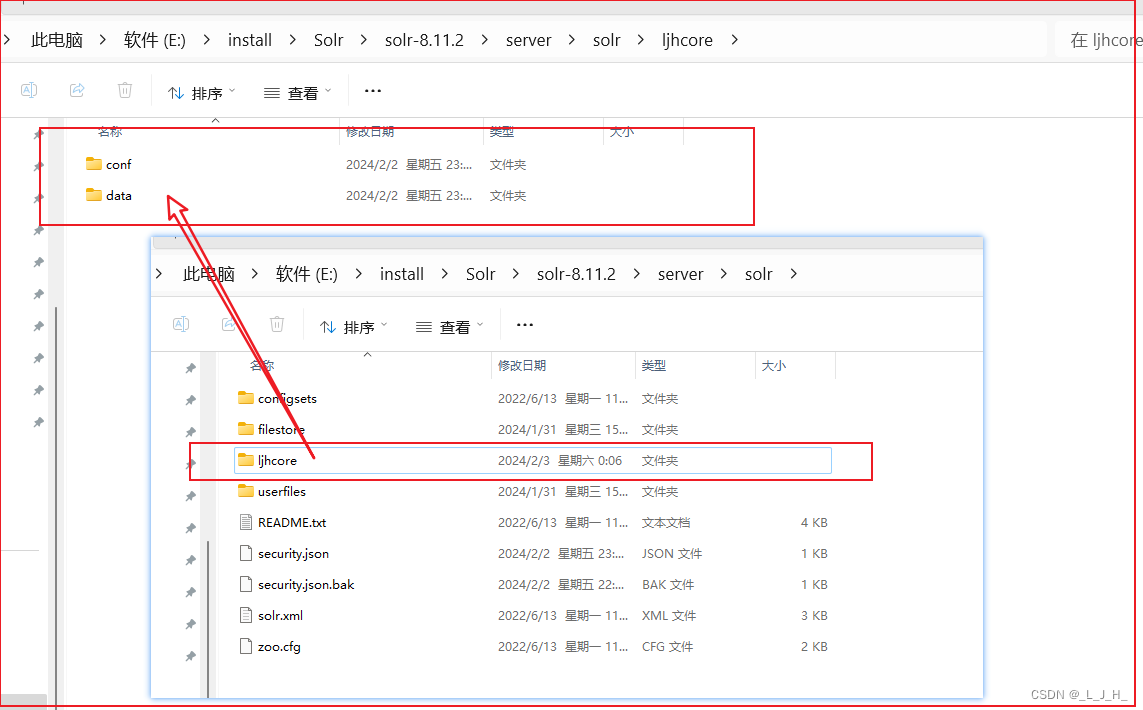Sort by 大小 column in back window
This screenshot has height=710, width=1143.
tap(622, 131)
